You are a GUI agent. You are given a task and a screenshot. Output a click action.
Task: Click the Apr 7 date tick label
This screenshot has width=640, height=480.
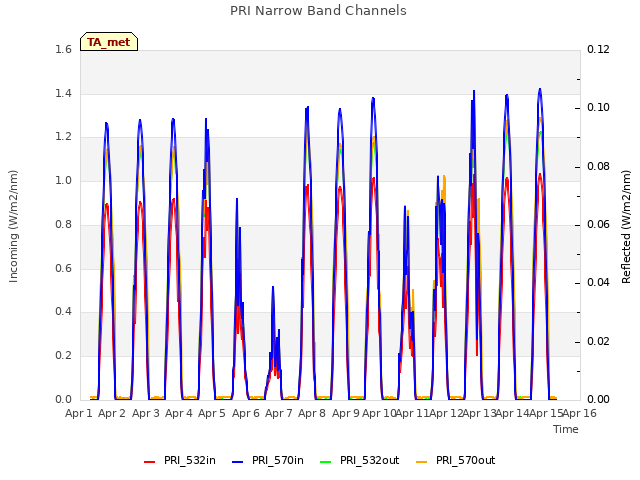279,413
